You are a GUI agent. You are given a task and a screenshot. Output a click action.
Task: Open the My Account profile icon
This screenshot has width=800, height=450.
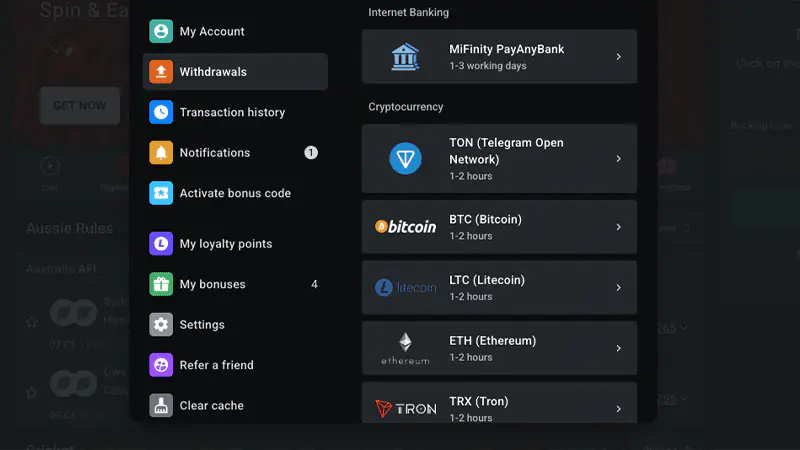[161, 31]
